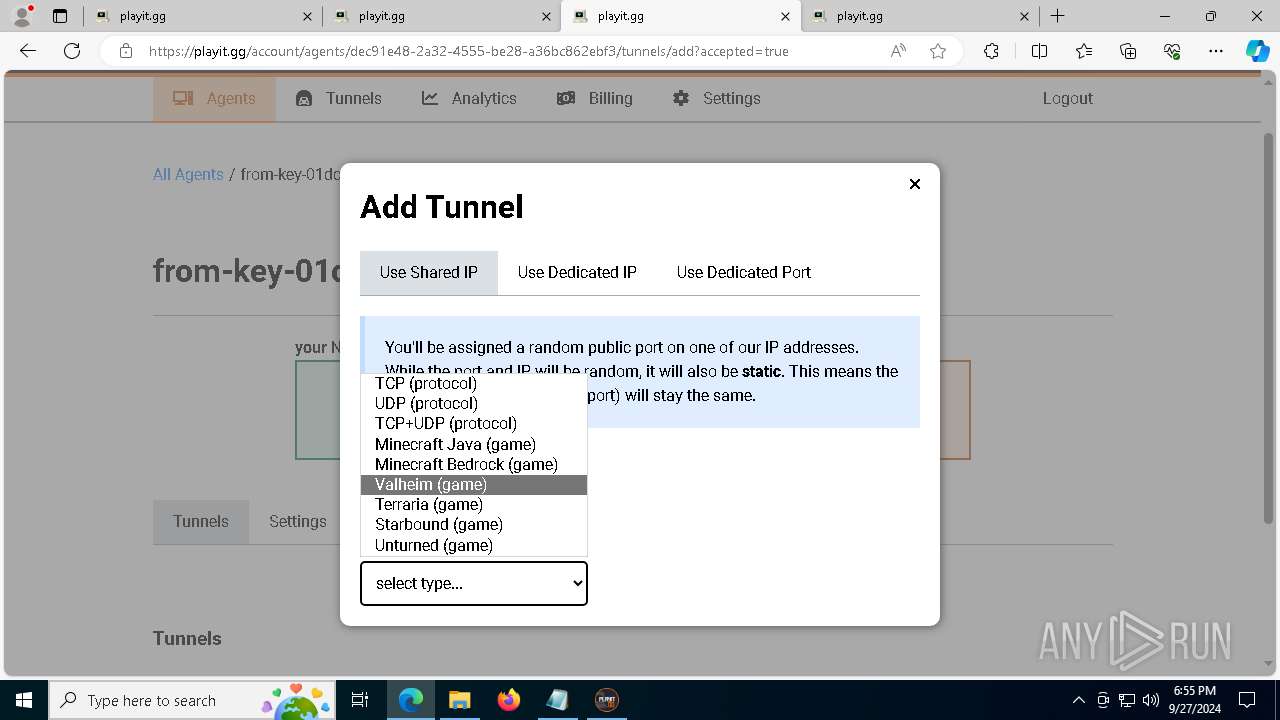Viewport: 1280px width, 720px height.
Task: Switch to the second playit.gg tab
Action: click(x=441, y=16)
